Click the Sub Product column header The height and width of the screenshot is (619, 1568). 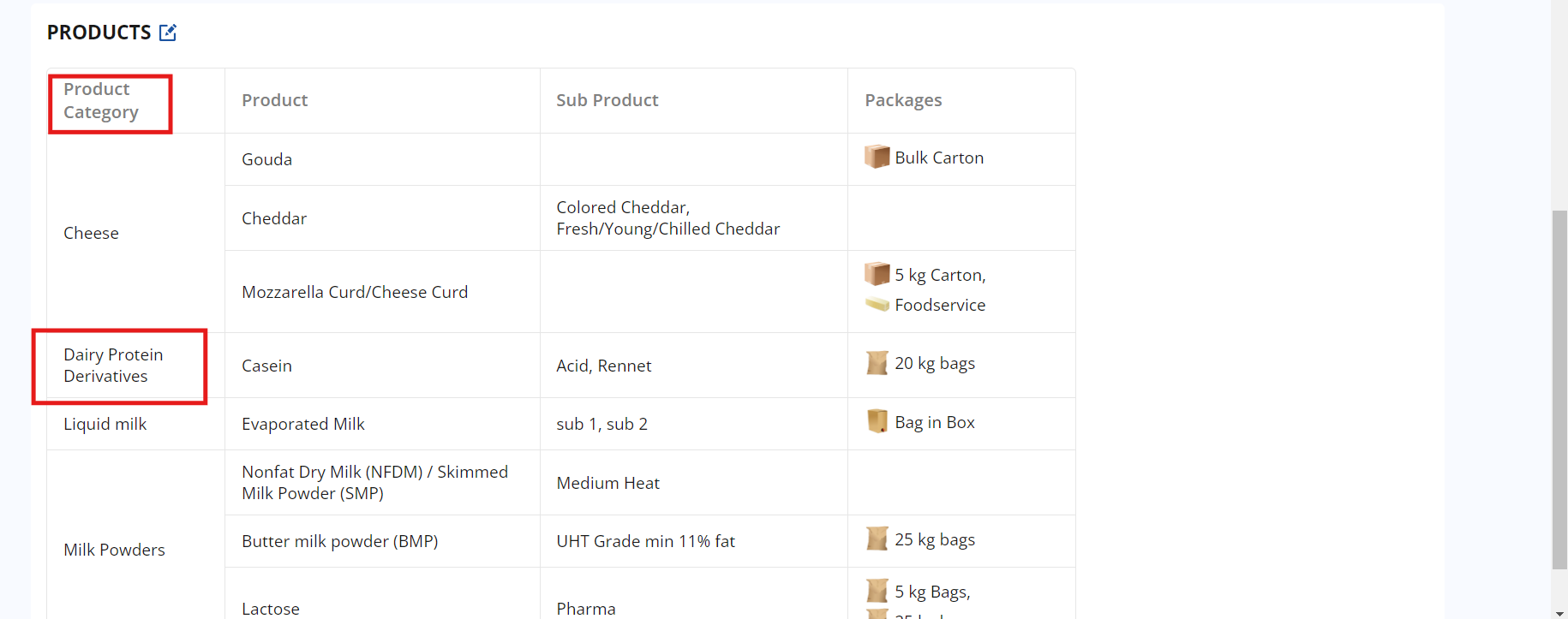tap(607, 100)
